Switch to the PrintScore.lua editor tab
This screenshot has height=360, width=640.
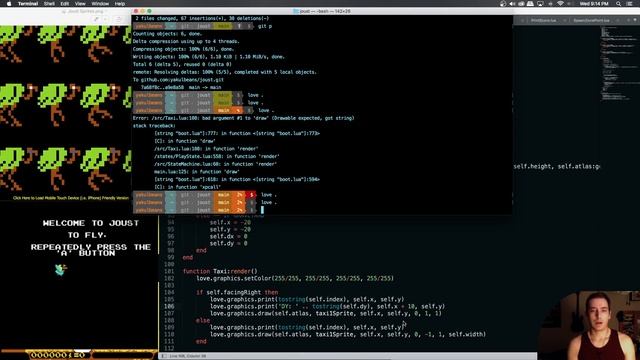point(543,20)
